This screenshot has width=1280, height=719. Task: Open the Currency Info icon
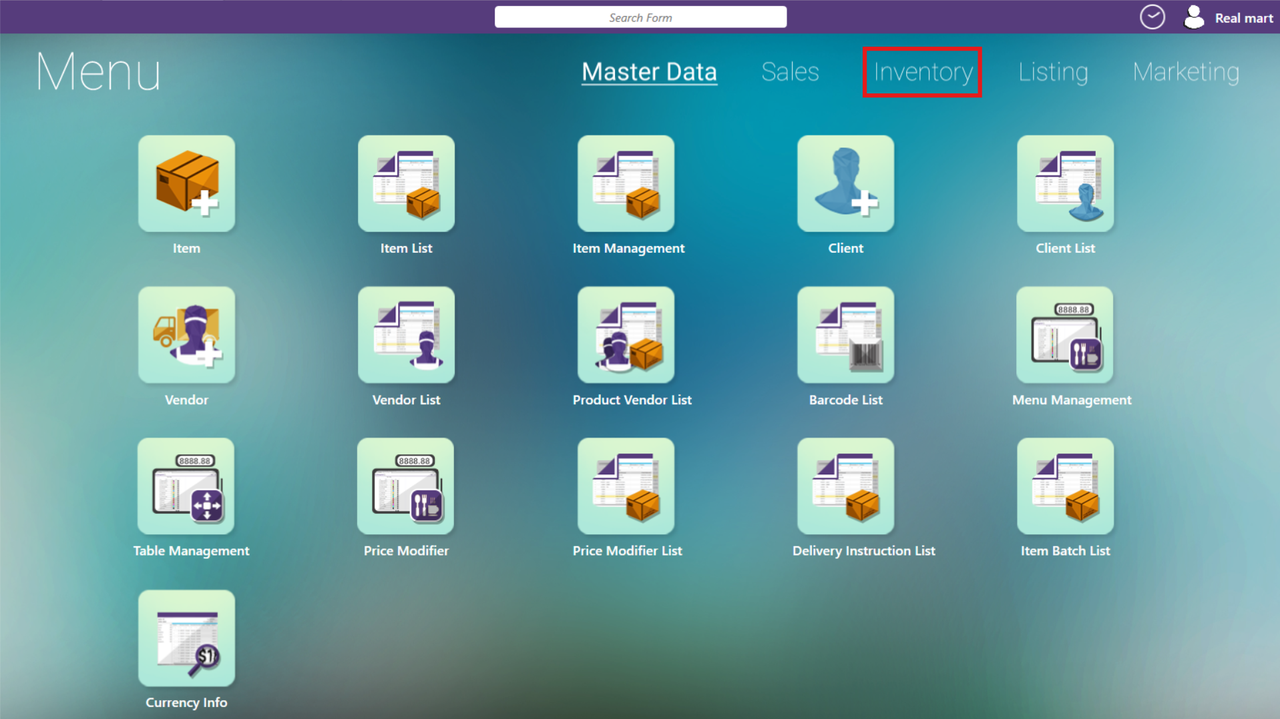tap(187, 638)
